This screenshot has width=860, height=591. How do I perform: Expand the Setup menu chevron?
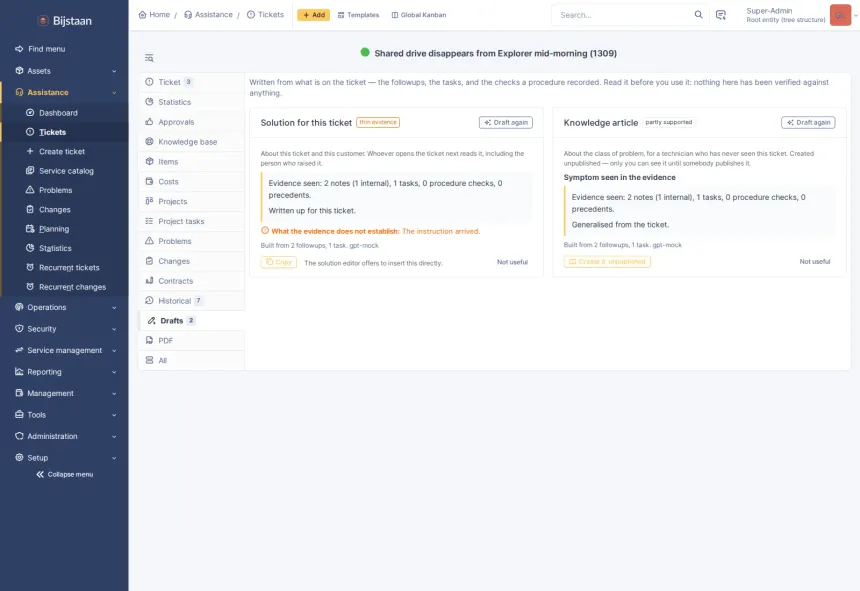[x=114, y=458]
